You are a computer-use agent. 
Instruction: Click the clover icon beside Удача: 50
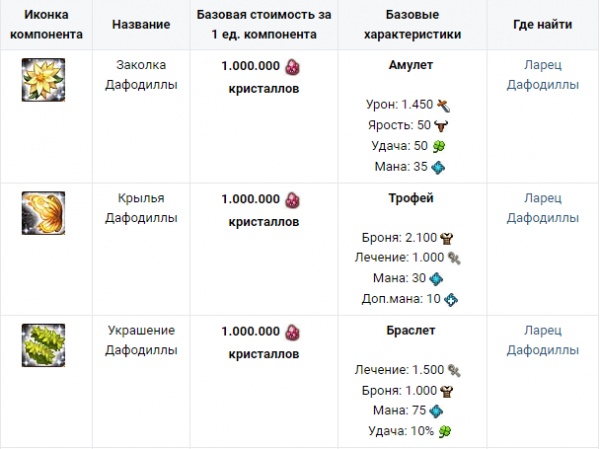438,146
